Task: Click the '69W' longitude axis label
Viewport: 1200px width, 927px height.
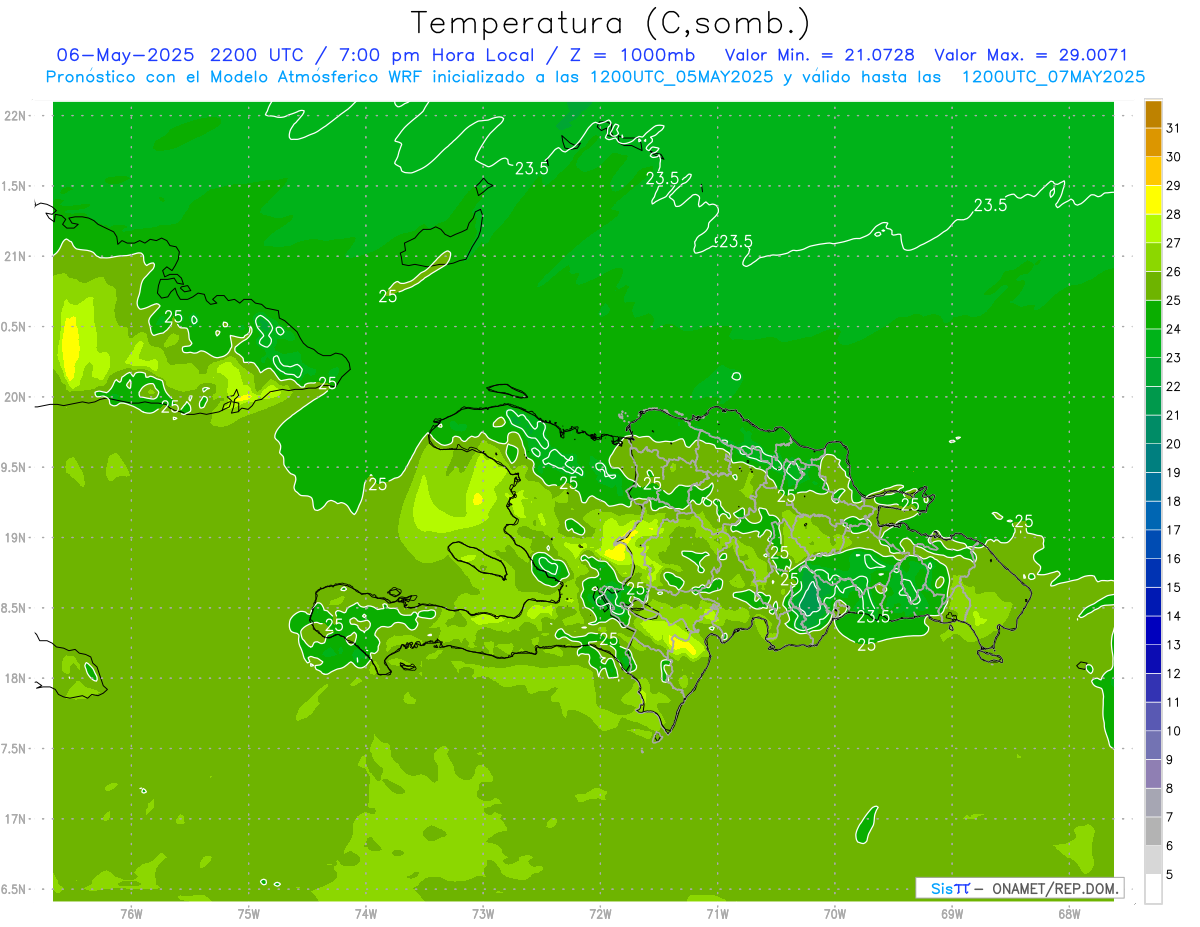Action: coord(952,913)
